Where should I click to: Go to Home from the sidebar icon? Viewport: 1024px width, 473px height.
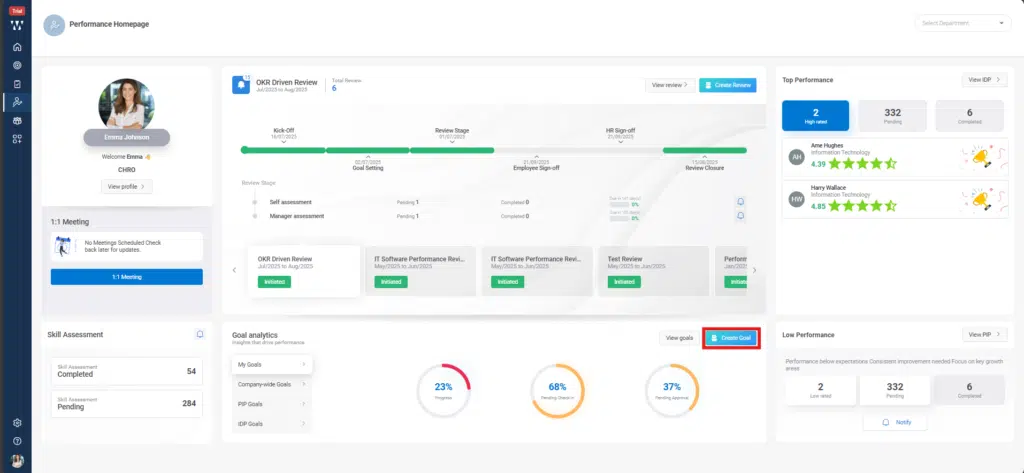click(17, 47)
